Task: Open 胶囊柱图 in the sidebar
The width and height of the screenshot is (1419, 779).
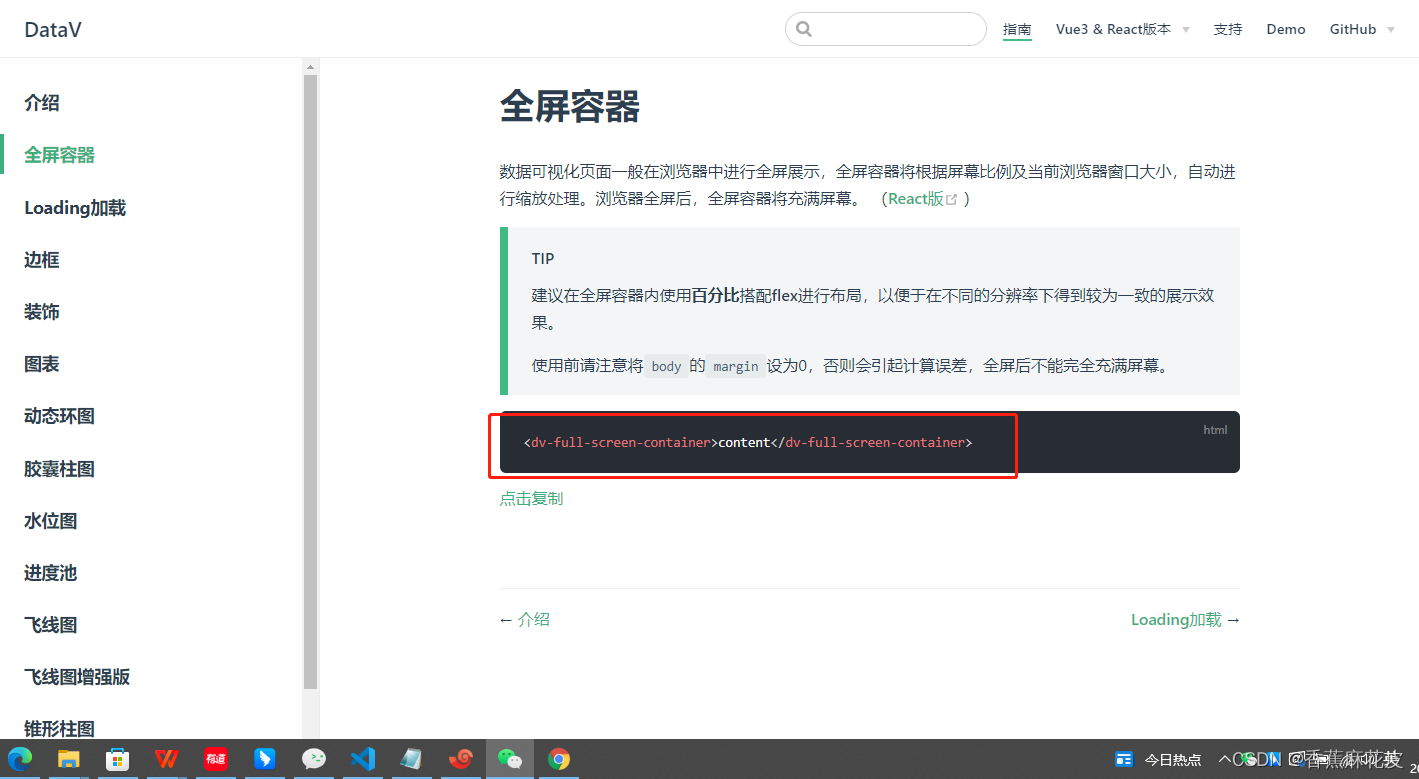Action: [60, 469]
